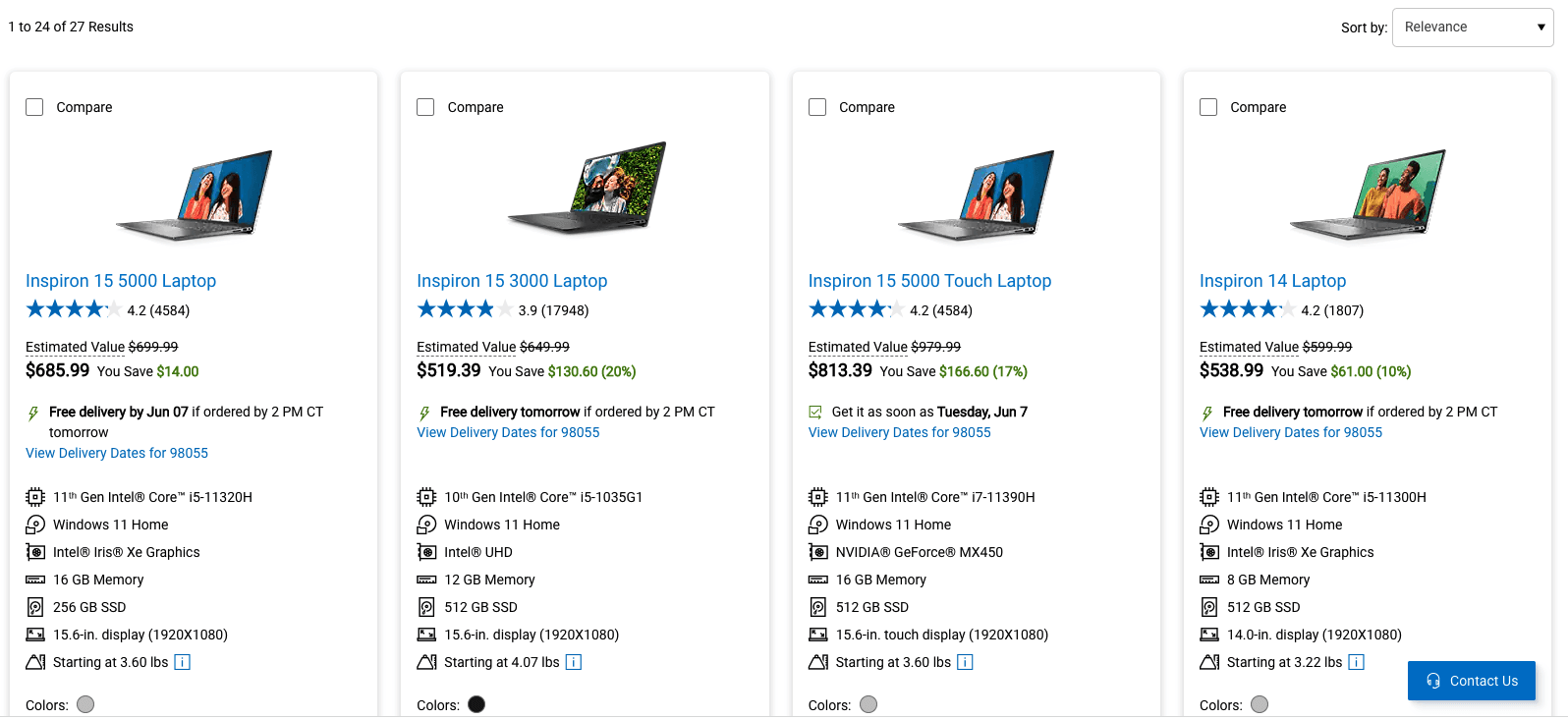View delivery dates under Inspiron 15 3000
The image size is (1568, 719).
pos(508,432)
